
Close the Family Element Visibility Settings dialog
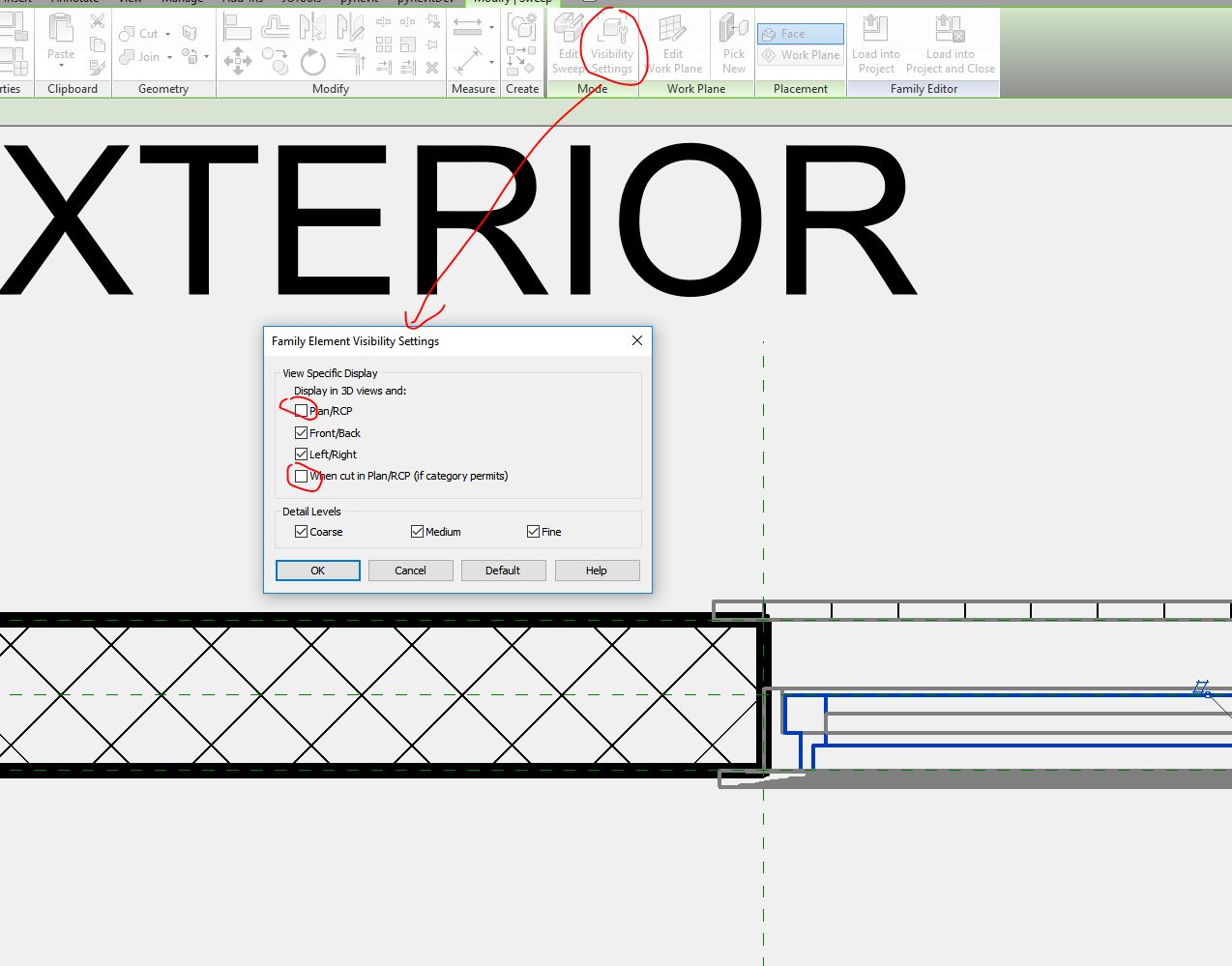(636, 340)
